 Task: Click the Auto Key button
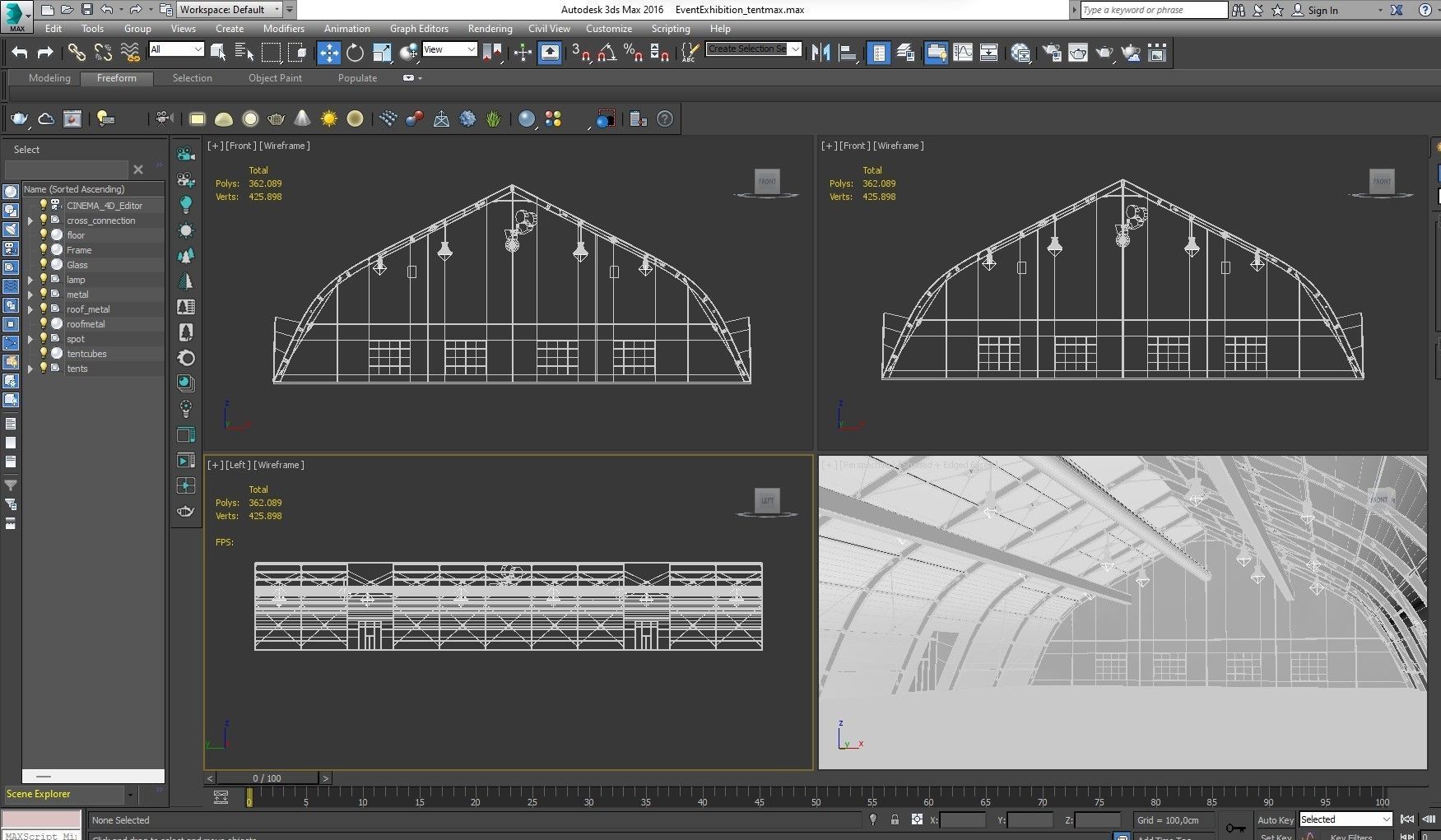click(x=1275, y=819)
